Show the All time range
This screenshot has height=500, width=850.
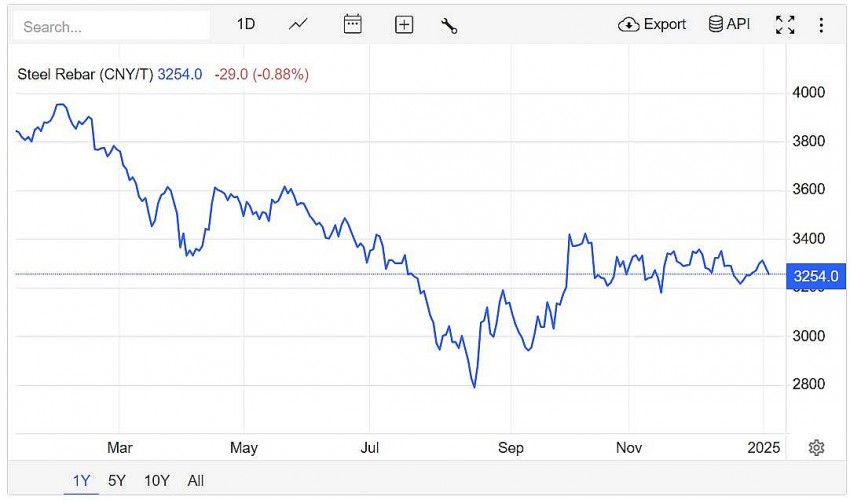(x=195, y=481)
